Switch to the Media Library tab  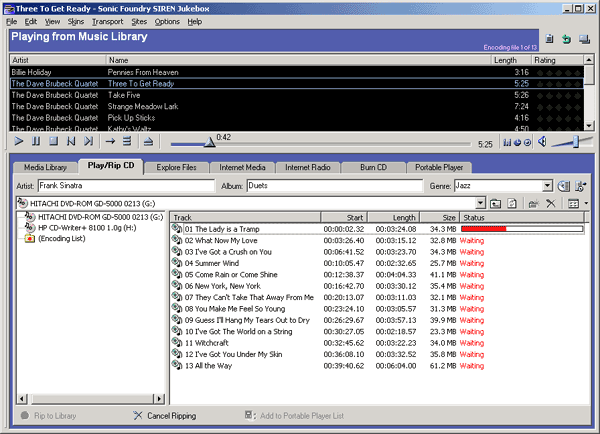click(45, 168)
